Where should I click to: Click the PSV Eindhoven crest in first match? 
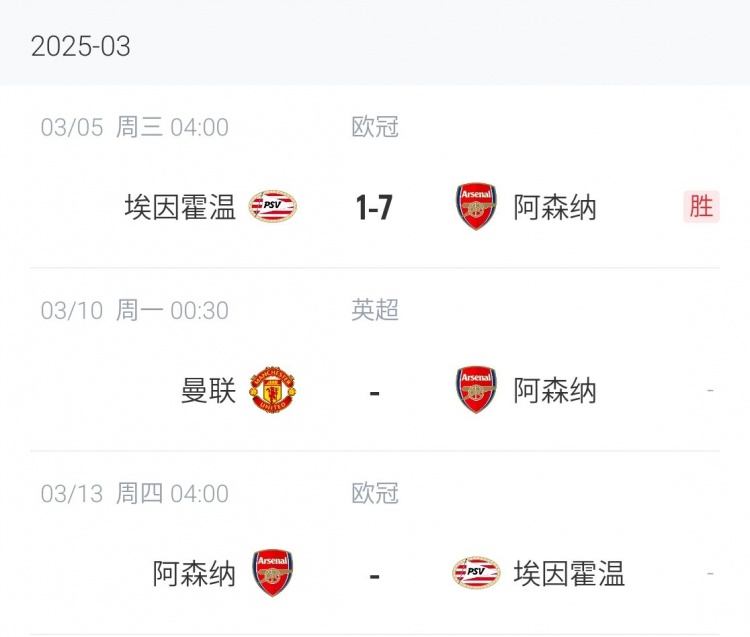pyautogui.click(x=272, y=207)
